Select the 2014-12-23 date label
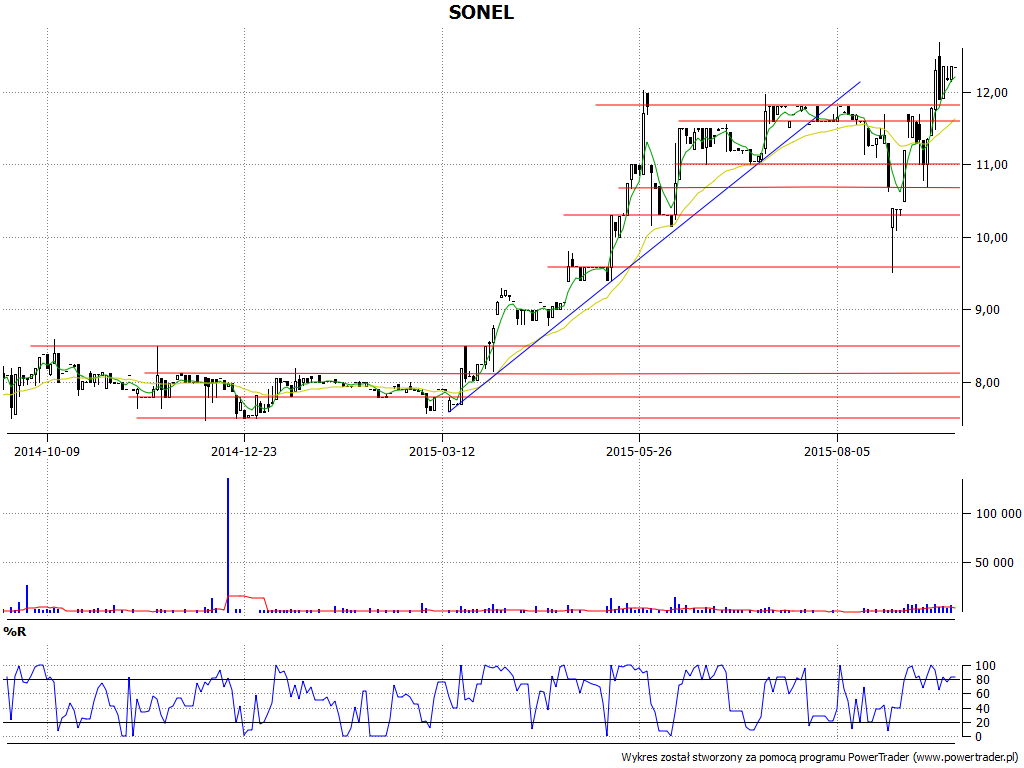Viewport: 1024px width, 768px height. click(244, 451)
